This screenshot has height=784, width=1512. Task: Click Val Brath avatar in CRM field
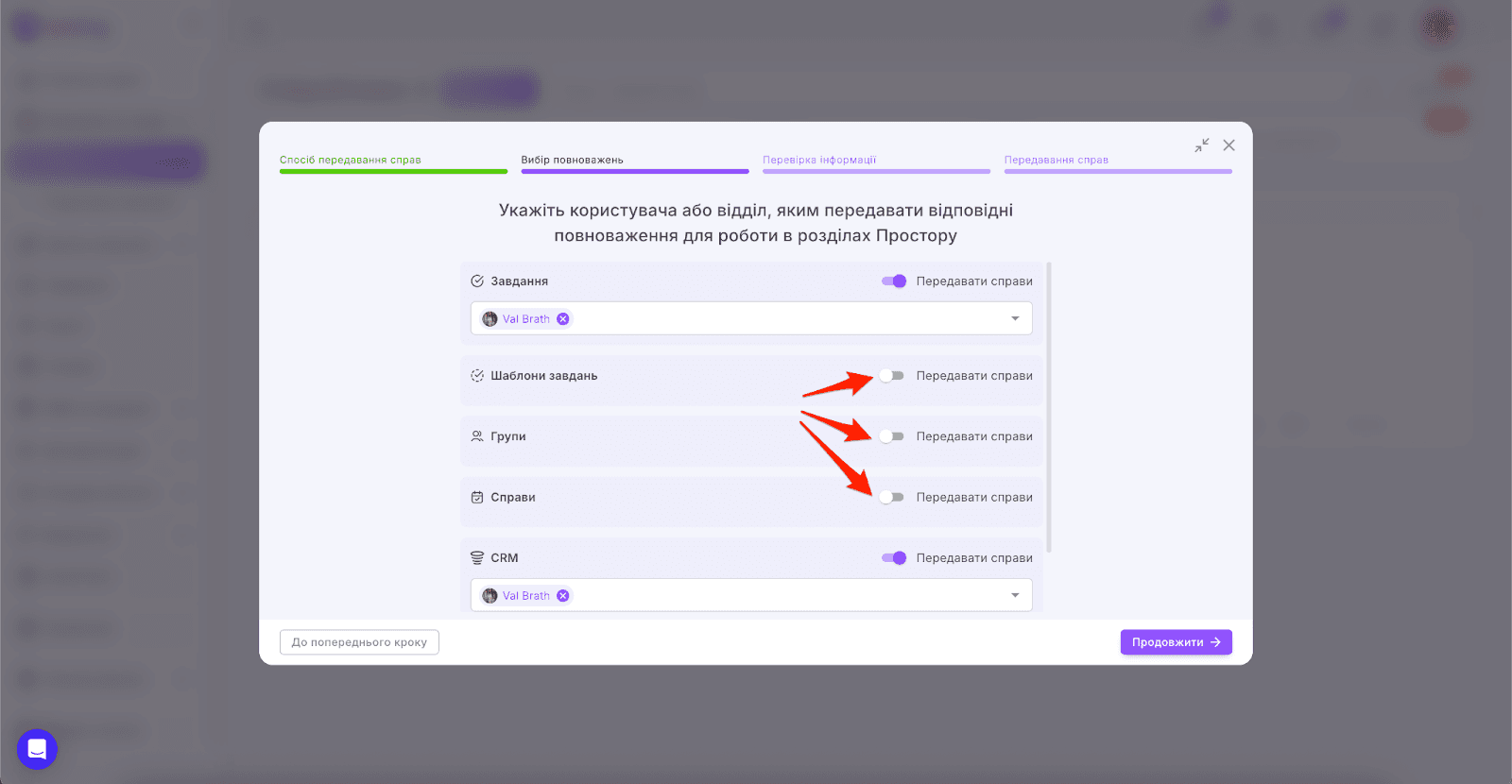[490, 596]
